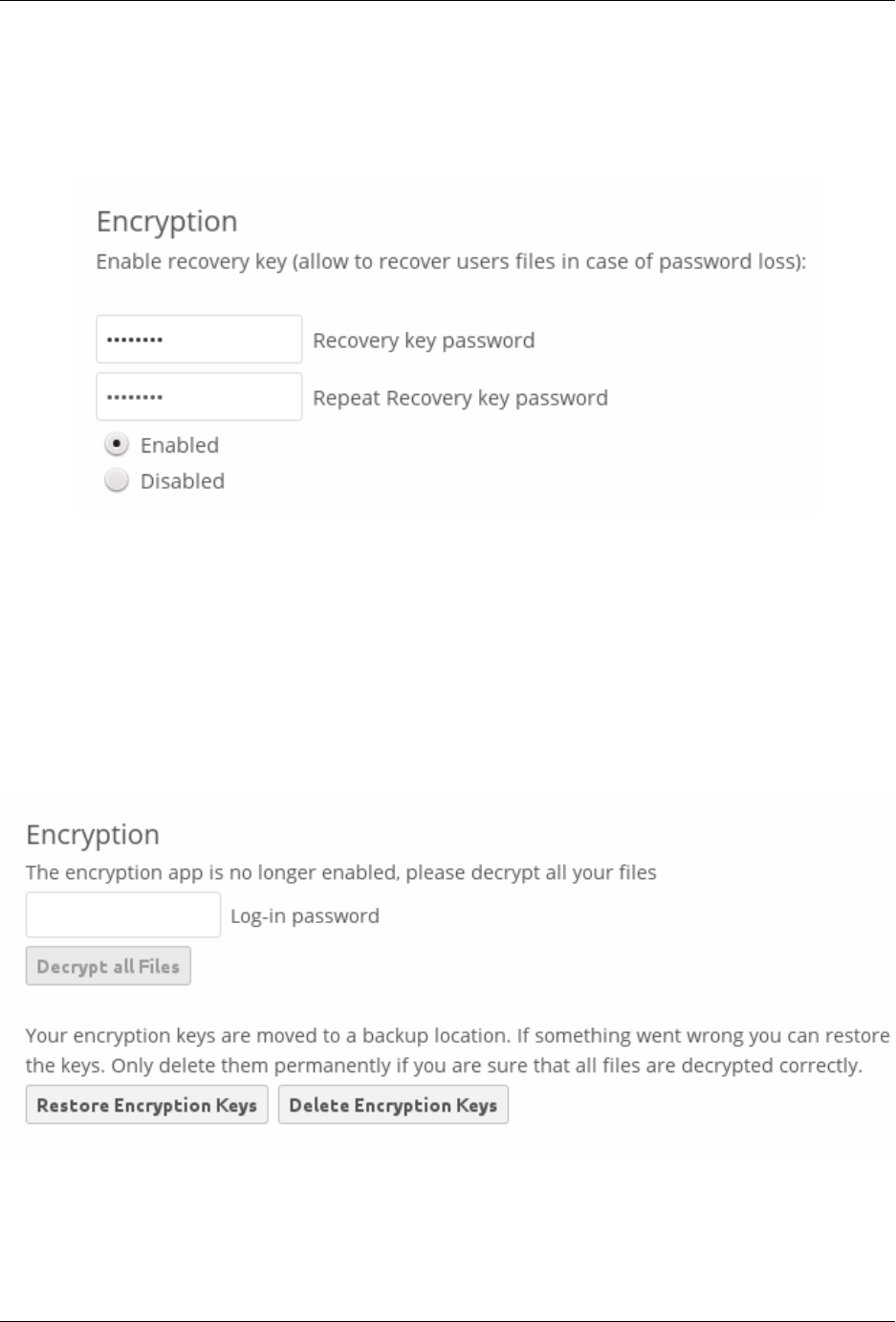
Task: Select the Disabled radio button
Action: coord(117,481)
